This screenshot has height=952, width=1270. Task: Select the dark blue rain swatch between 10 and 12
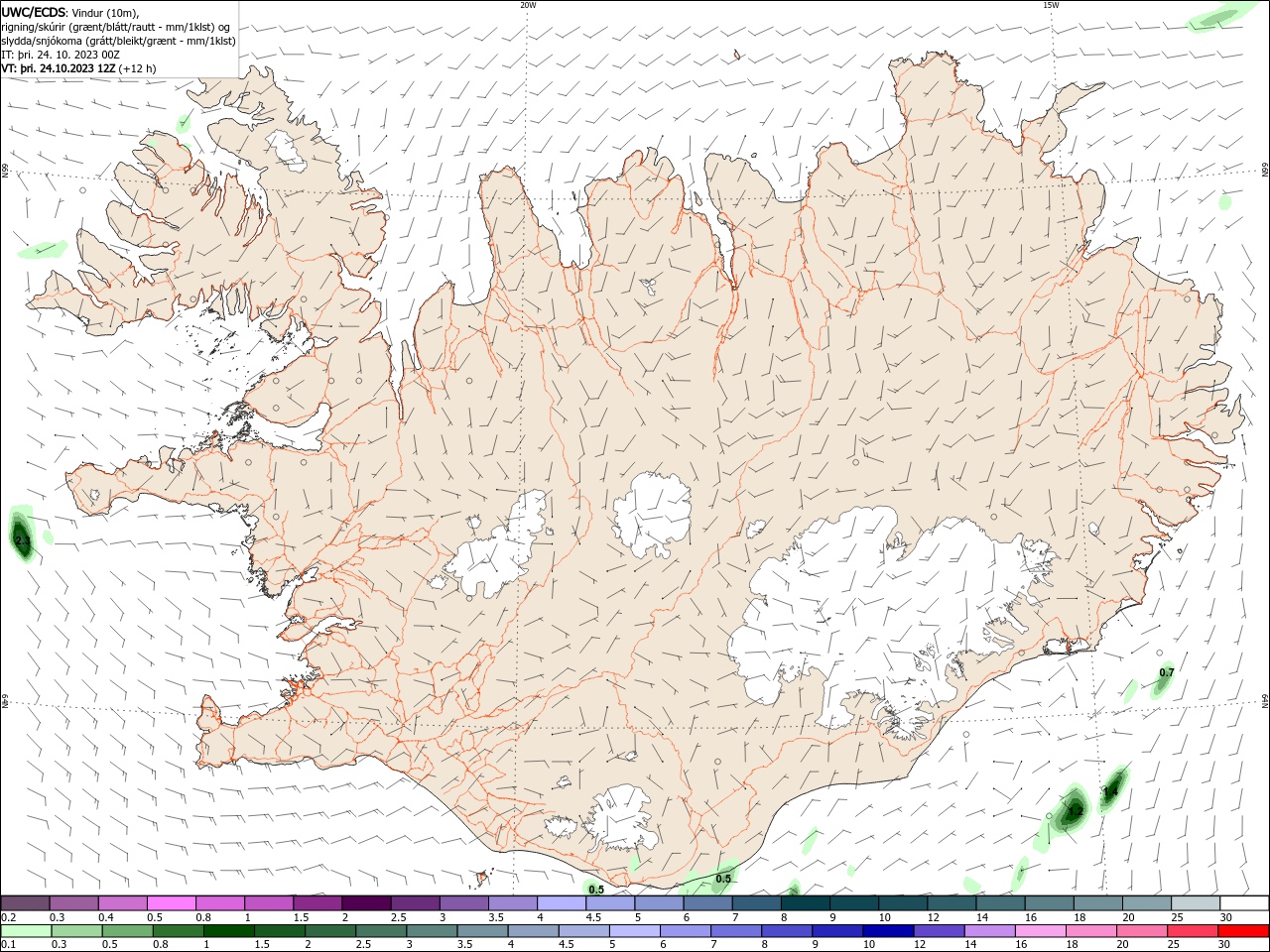886,931
